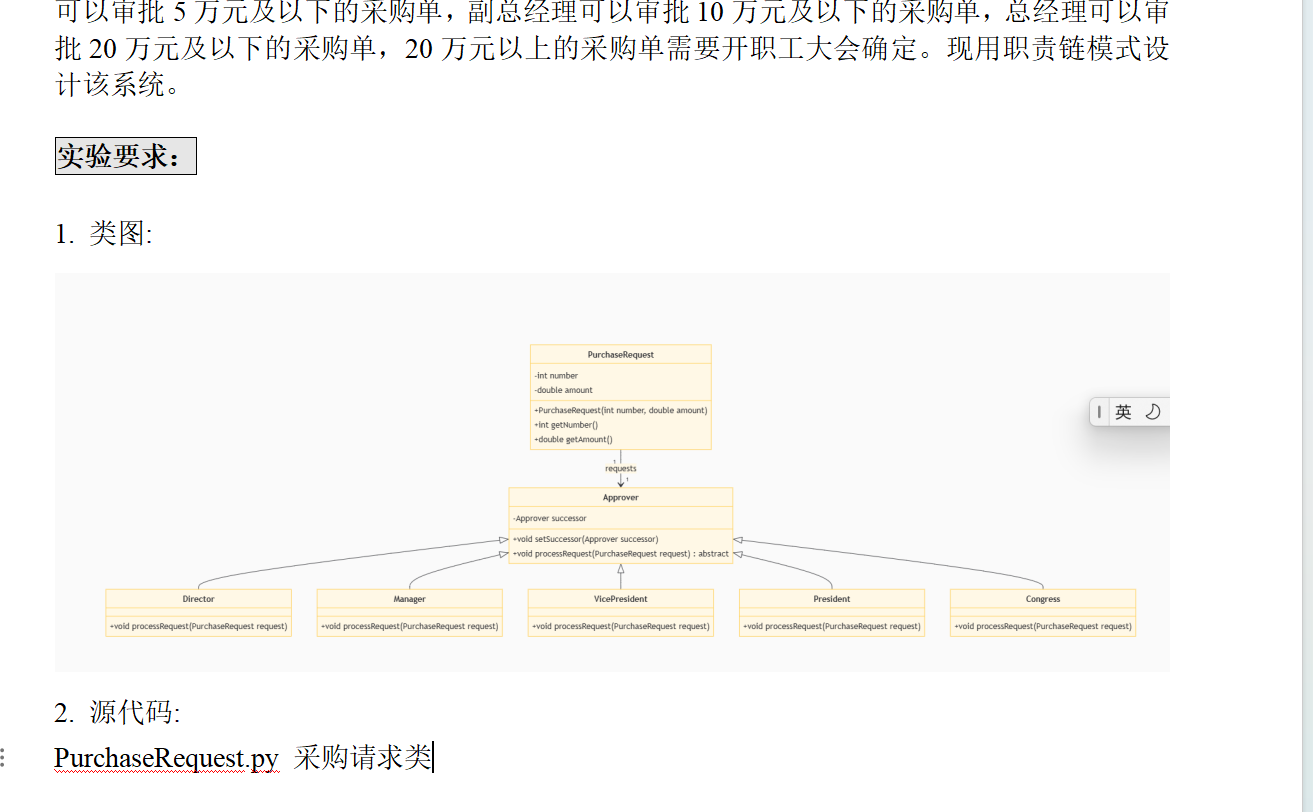Click the 'requests' association label
1313x812 pixels.
620,468
